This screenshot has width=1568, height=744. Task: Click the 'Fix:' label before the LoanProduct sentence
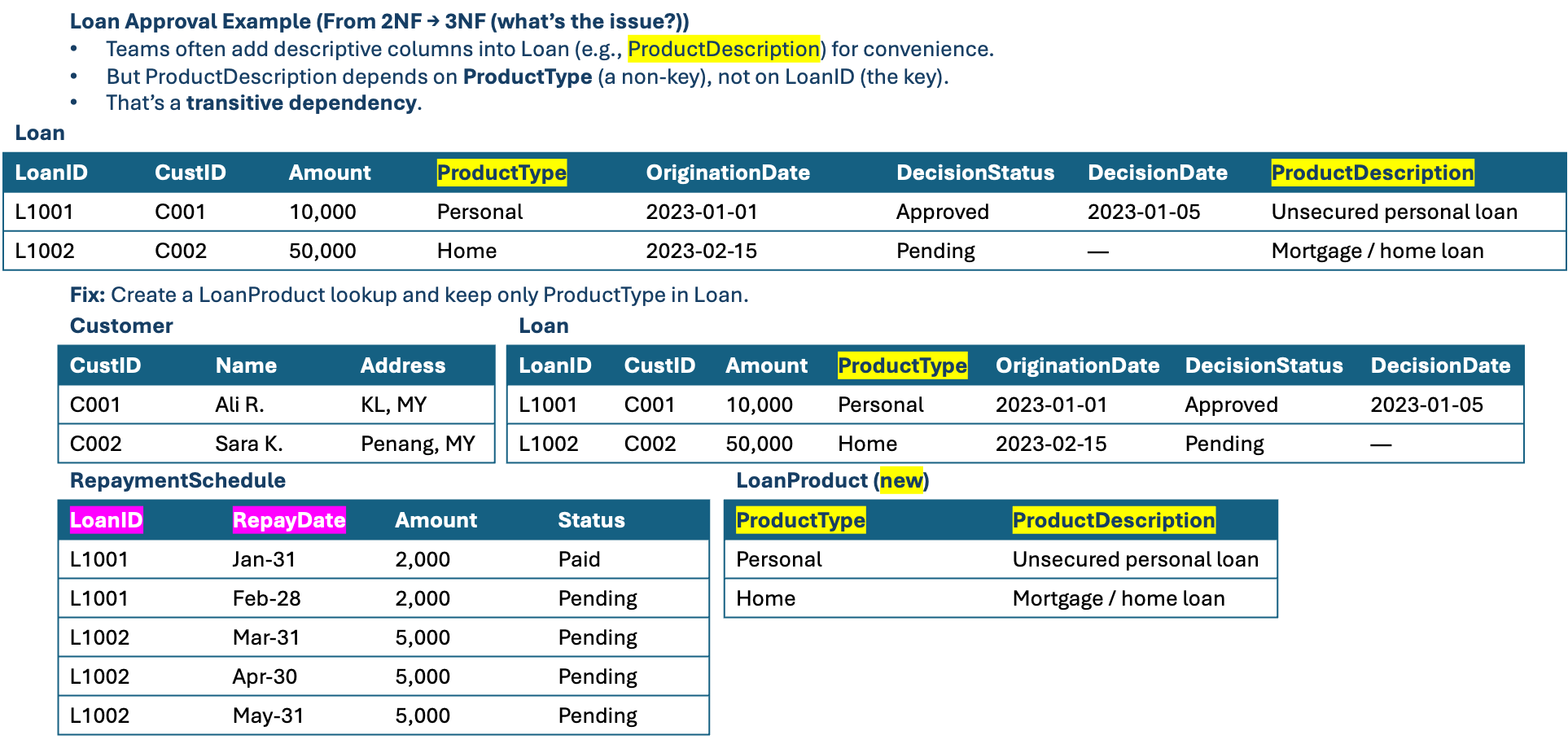click(x=87, y=295)
